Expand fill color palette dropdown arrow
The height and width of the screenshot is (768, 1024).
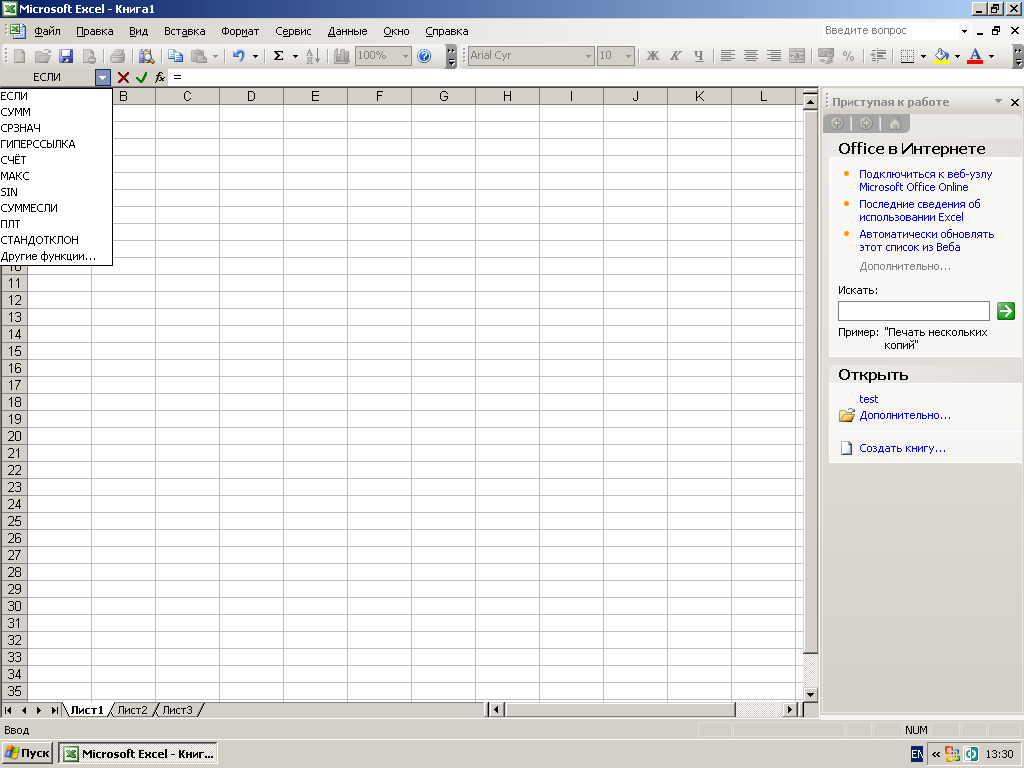tap(957, 56)
